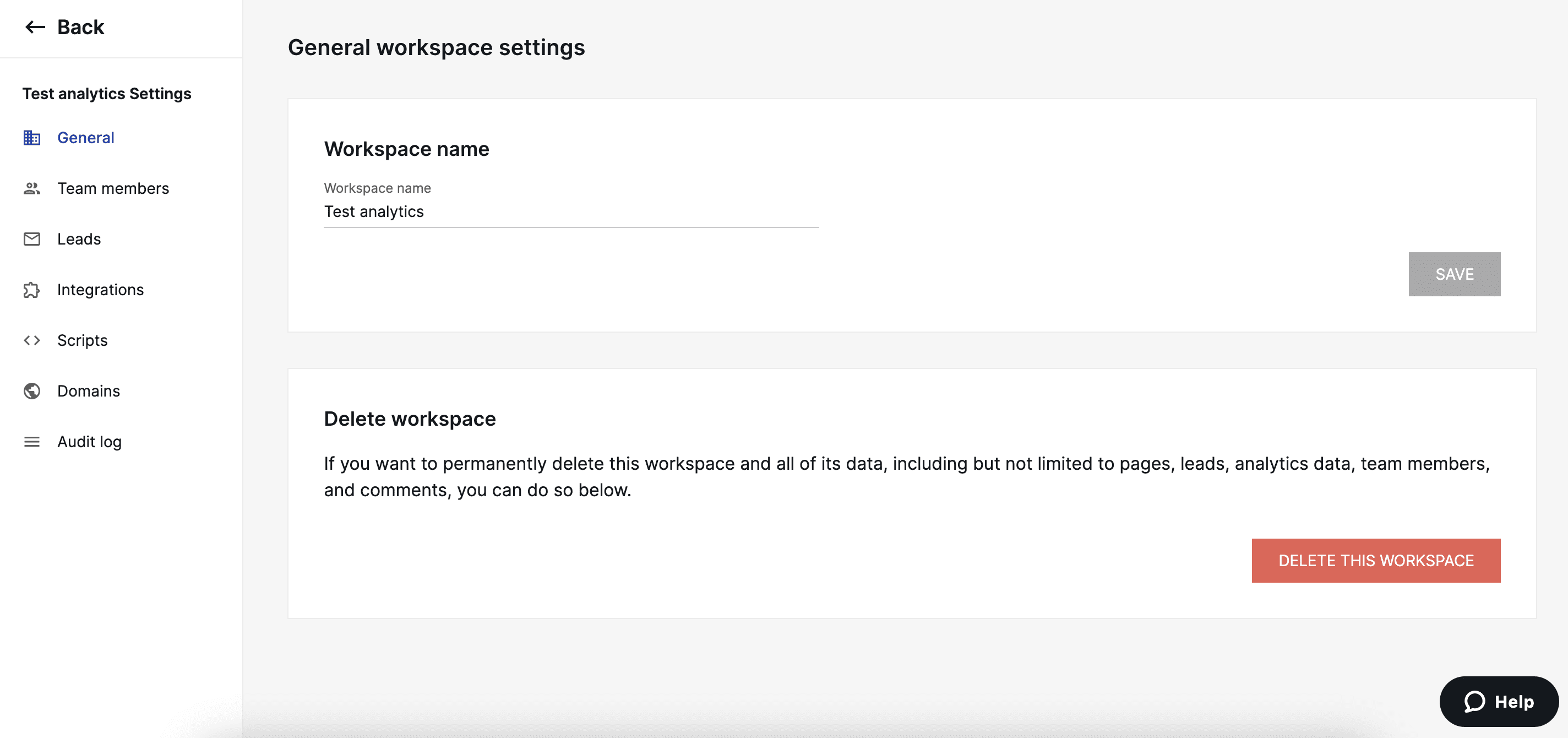
Task: Open the General settings section
Action: pos(86,138)
